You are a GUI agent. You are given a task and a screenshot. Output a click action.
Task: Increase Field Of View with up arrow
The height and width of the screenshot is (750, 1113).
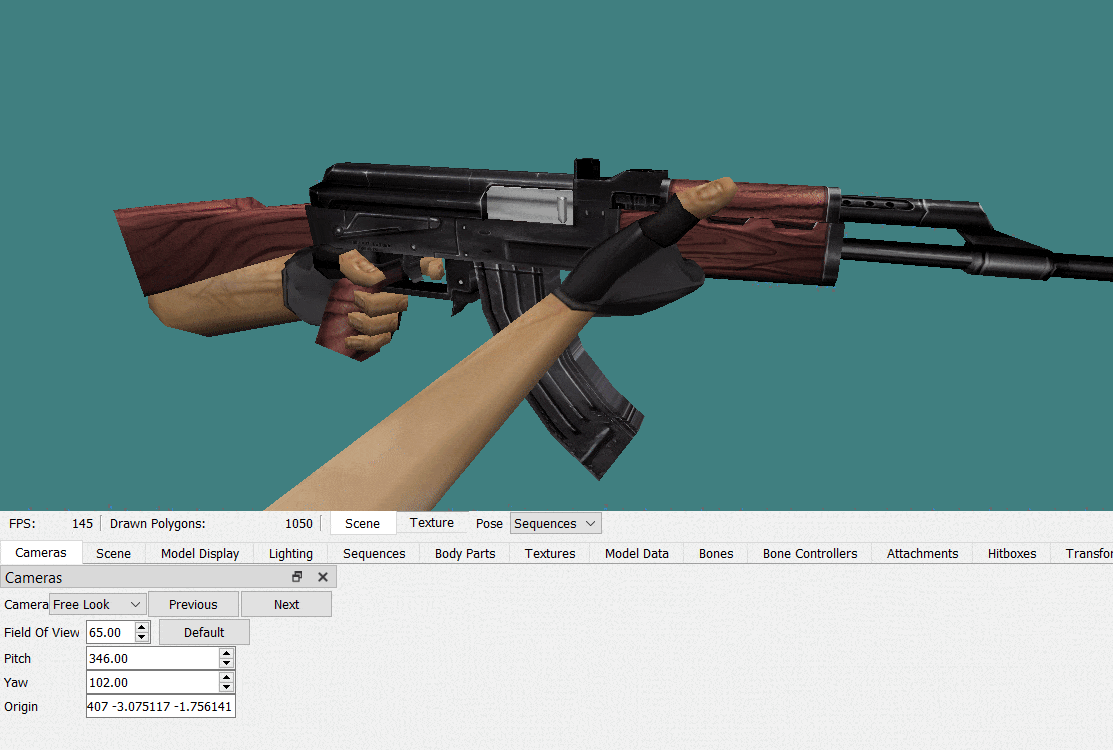(142, 627)
